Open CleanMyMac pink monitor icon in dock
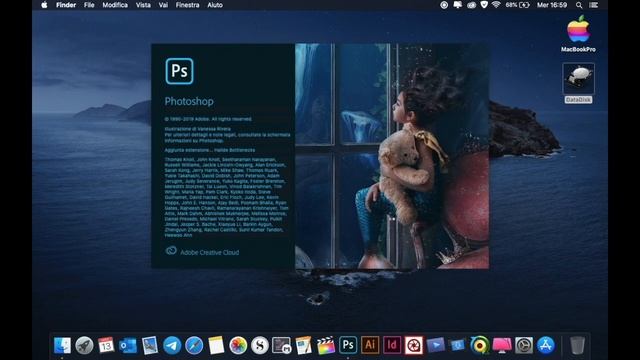The height and width of the screenshot is (360, 640). (x=502, y=346)
